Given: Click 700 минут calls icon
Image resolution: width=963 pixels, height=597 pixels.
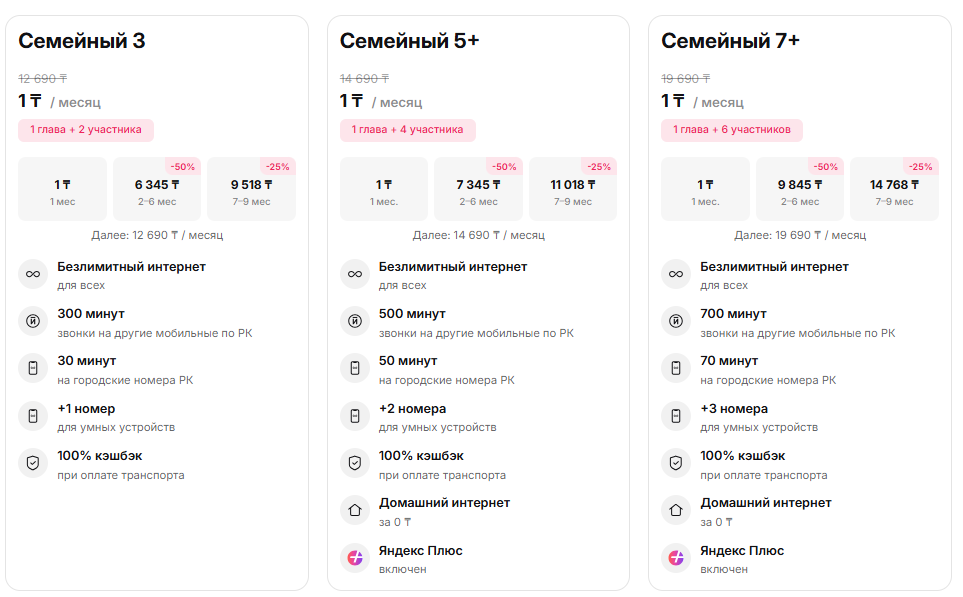Looking at the screenshot, I should click(676, 321).
